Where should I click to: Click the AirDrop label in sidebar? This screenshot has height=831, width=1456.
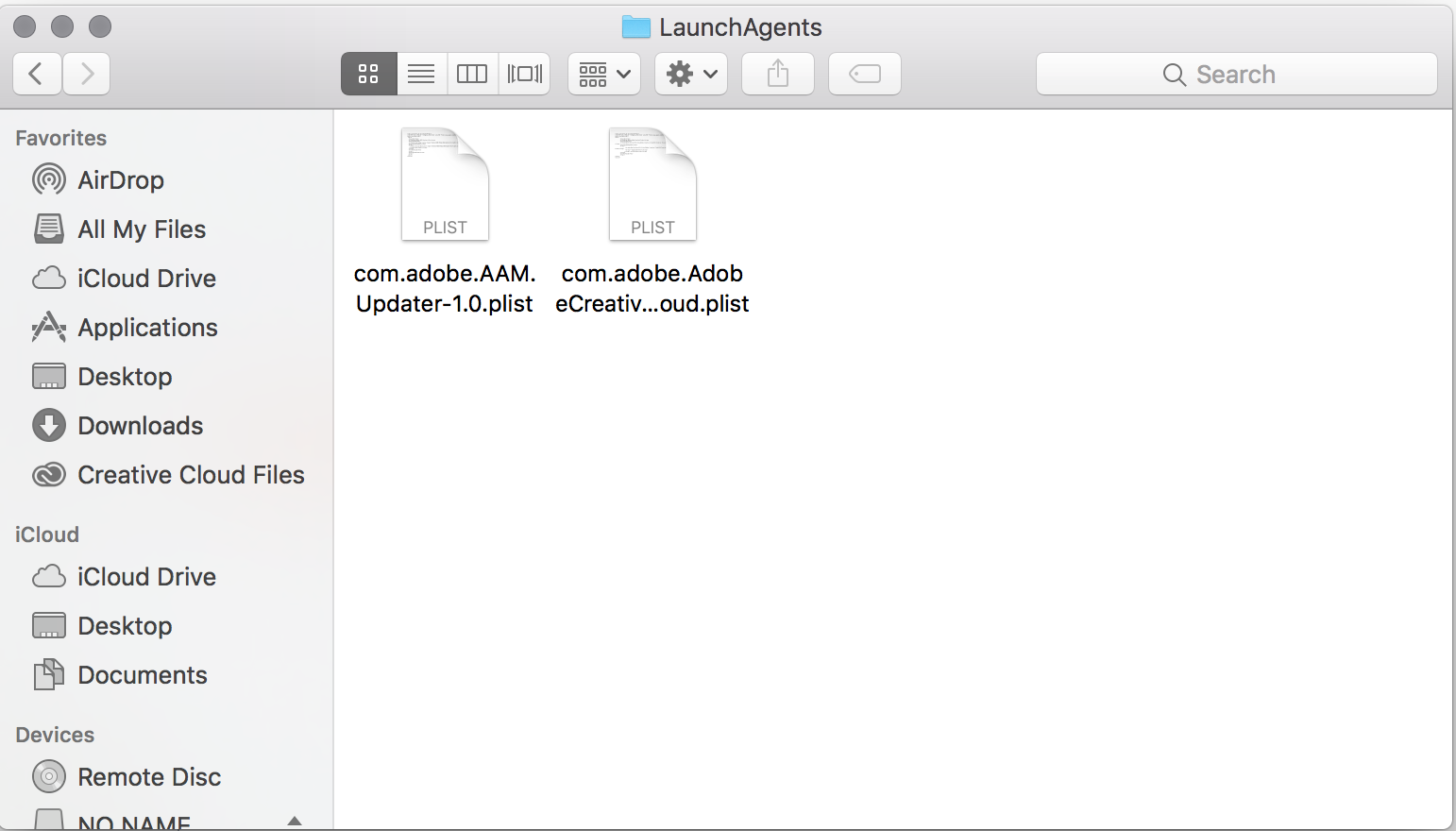121,179
